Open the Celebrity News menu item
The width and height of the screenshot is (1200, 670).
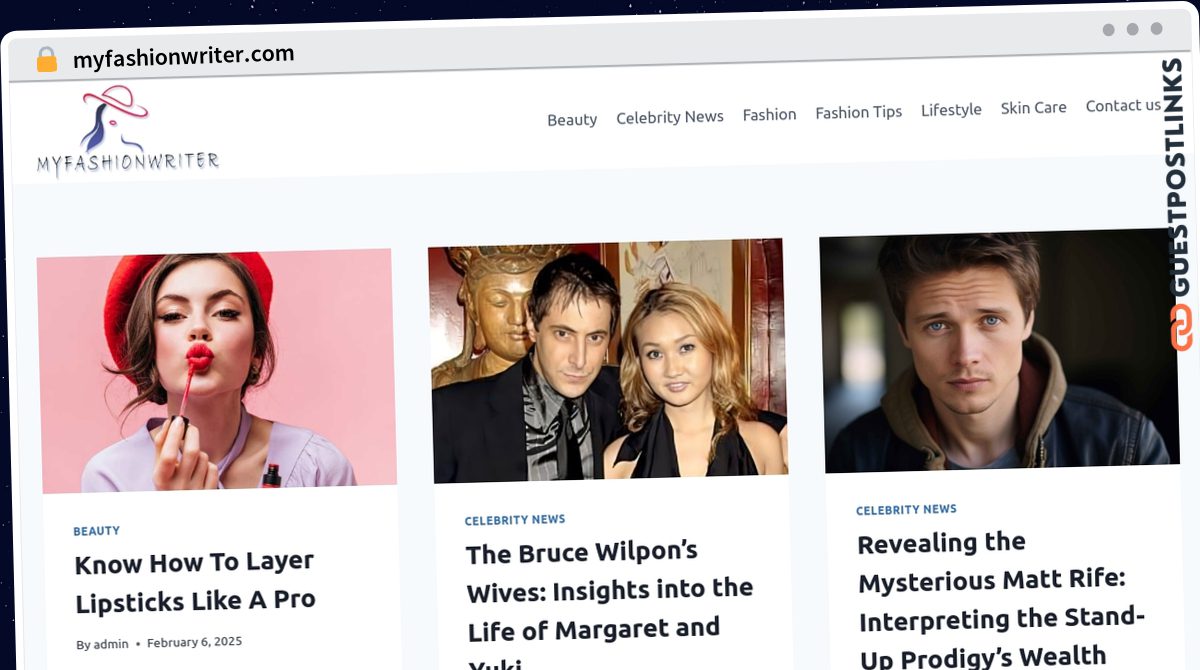point(670,117)
